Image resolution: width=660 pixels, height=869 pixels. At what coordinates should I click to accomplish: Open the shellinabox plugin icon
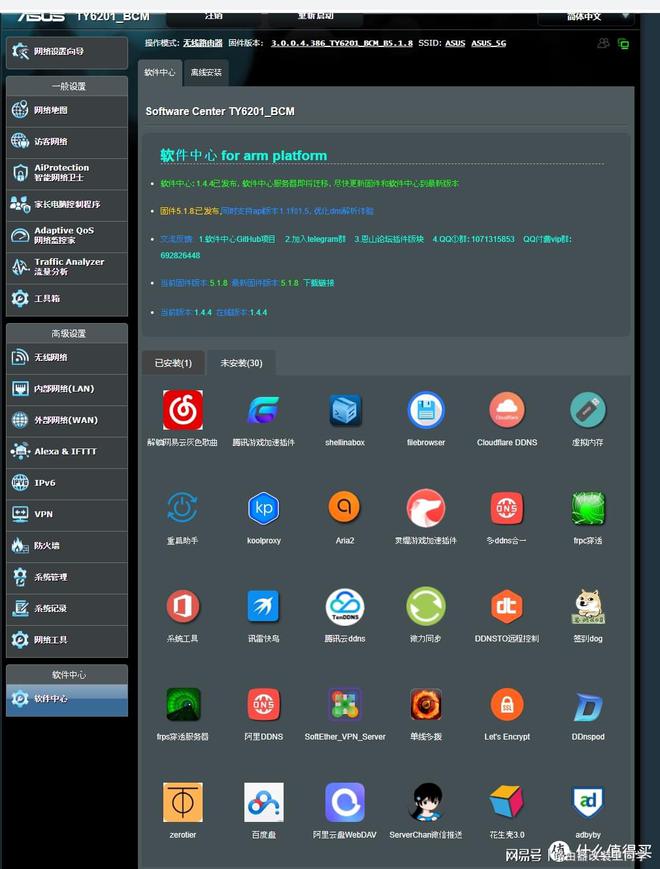(345, 410)
